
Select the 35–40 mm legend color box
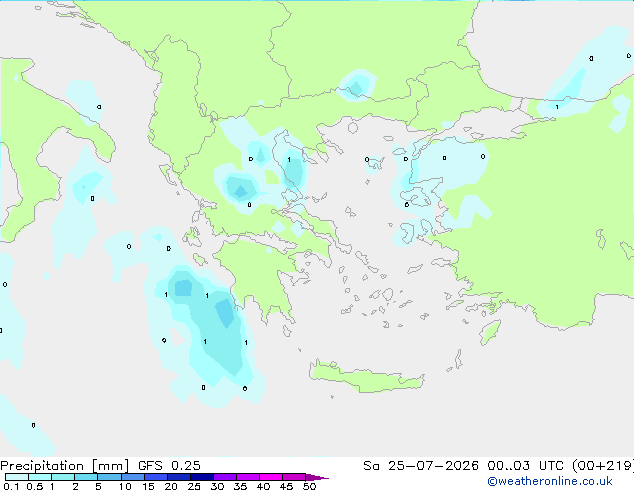coord(248,477)
